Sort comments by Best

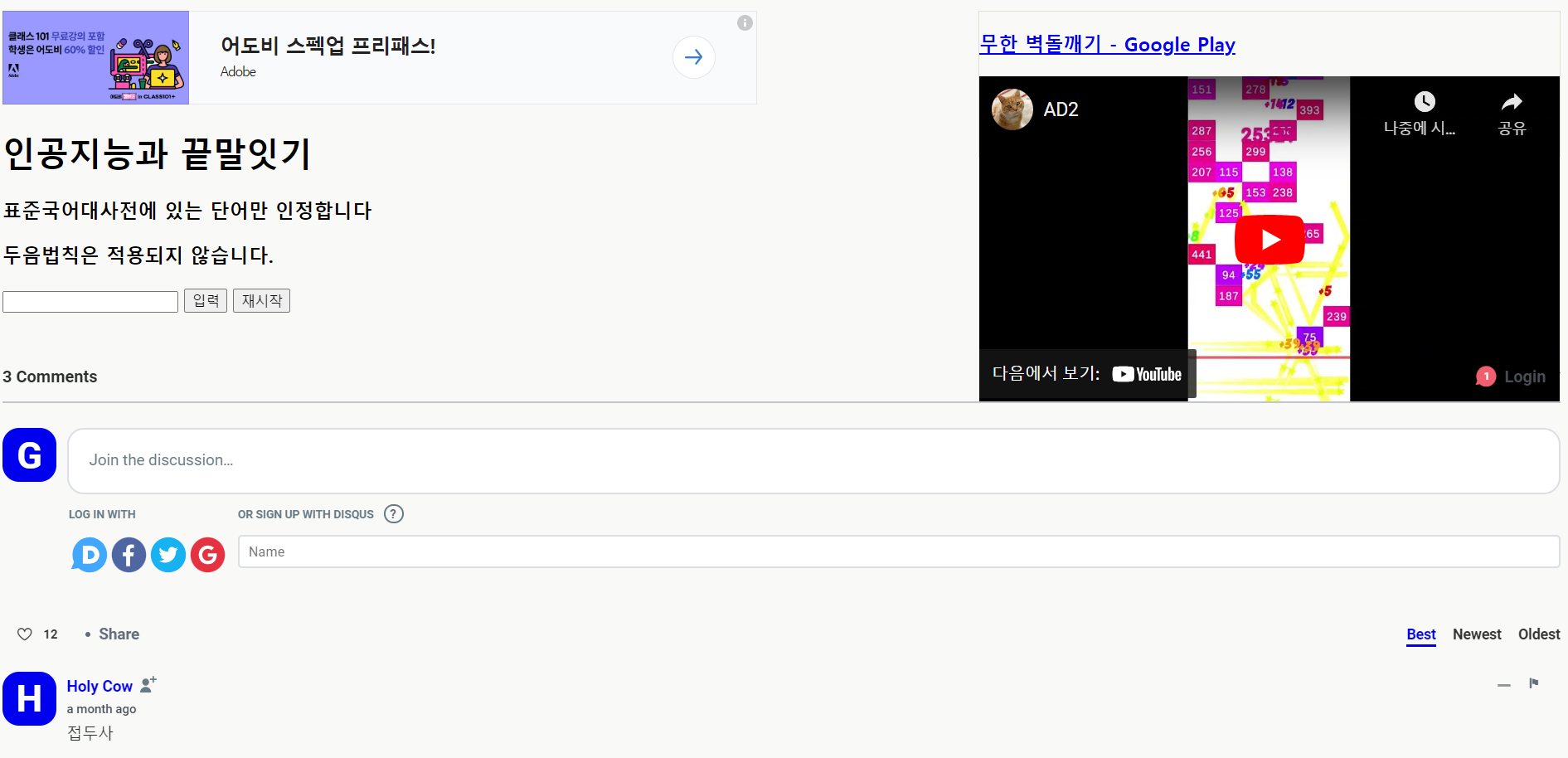pos(1420,634)
